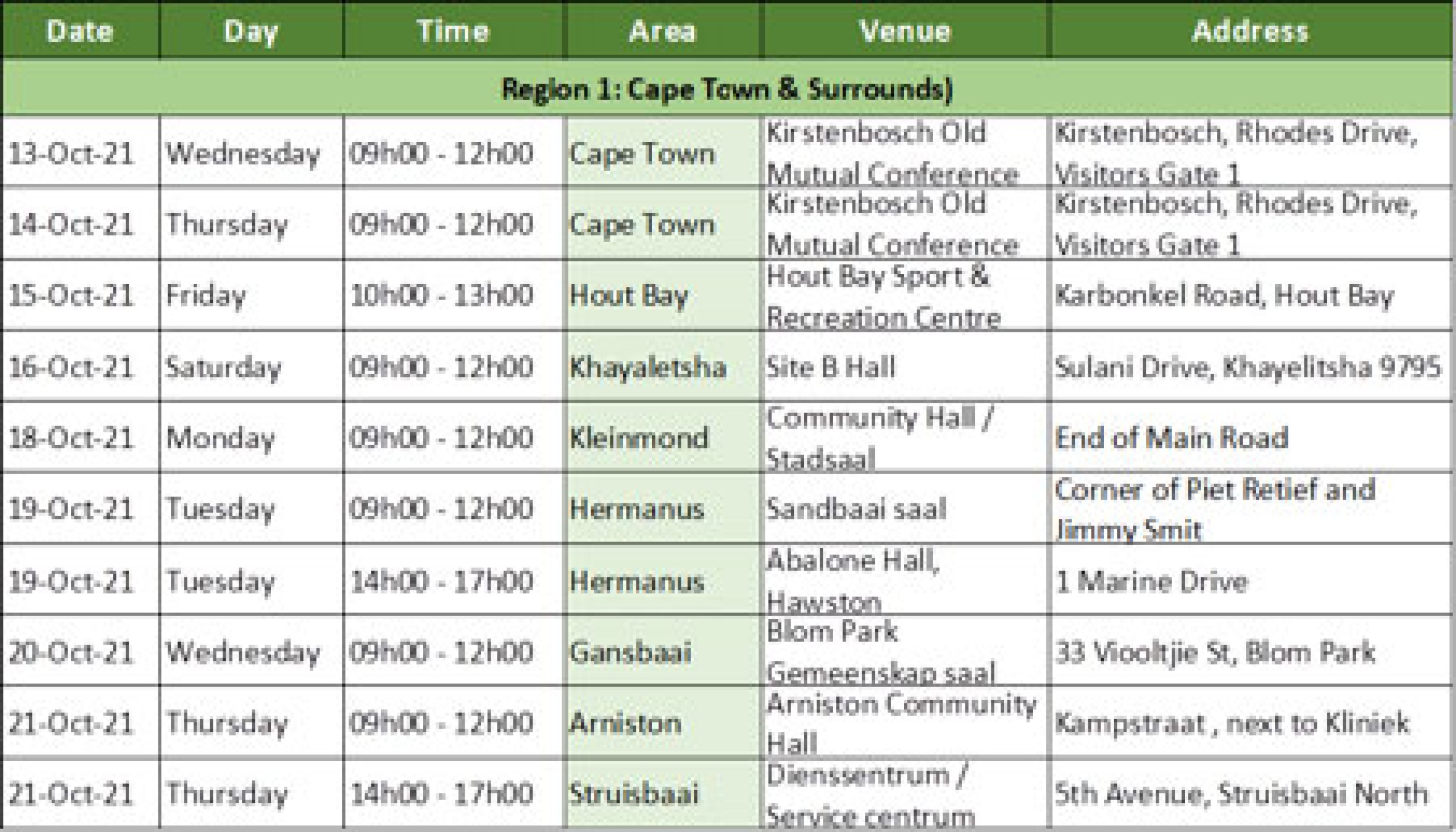Click the Khayaletsha area cell
The height and width of the screenshot is (832, 1456).
(648, 367)
